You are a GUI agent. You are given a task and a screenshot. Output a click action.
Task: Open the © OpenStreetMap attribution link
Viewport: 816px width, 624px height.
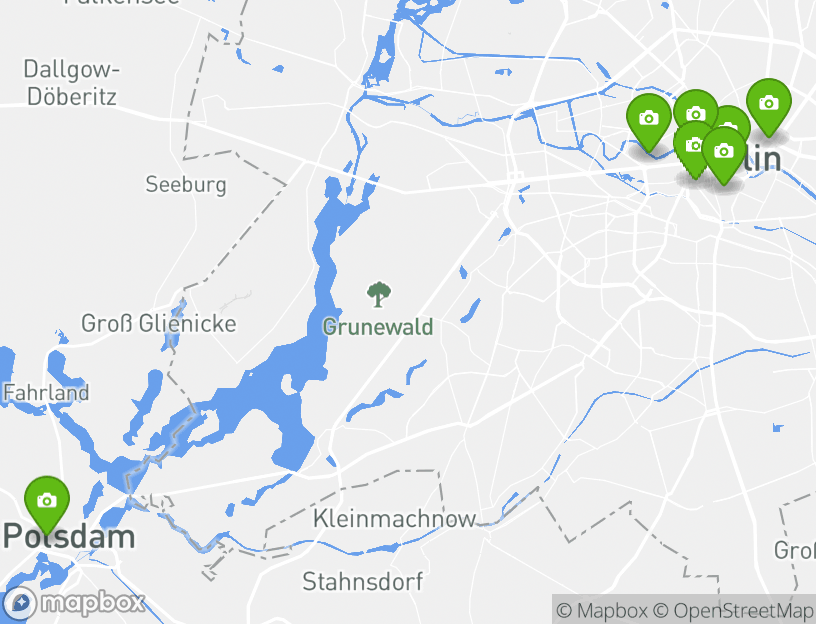734,610
